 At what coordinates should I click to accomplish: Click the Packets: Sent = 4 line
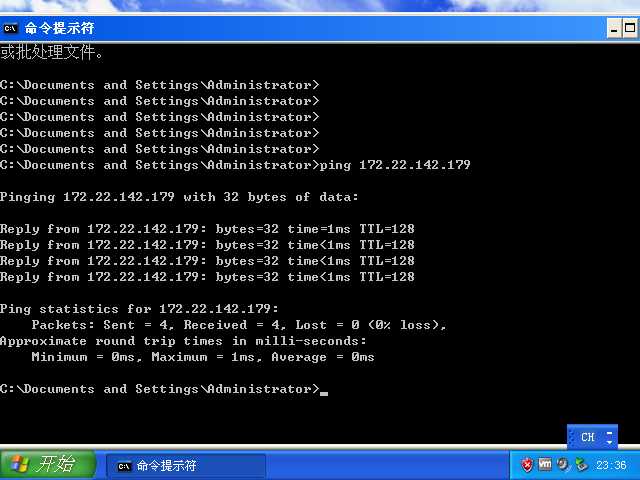tap(239, 325)
